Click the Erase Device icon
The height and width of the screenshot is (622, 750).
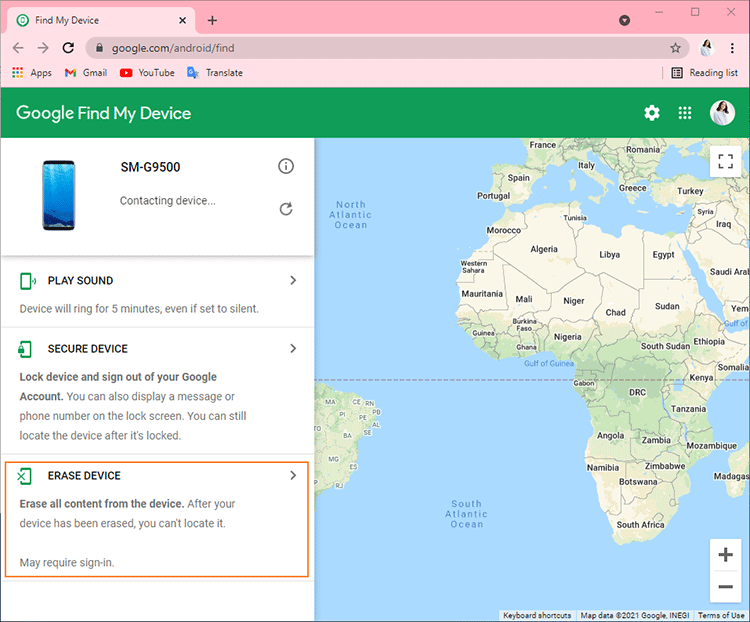click(24, 476)
